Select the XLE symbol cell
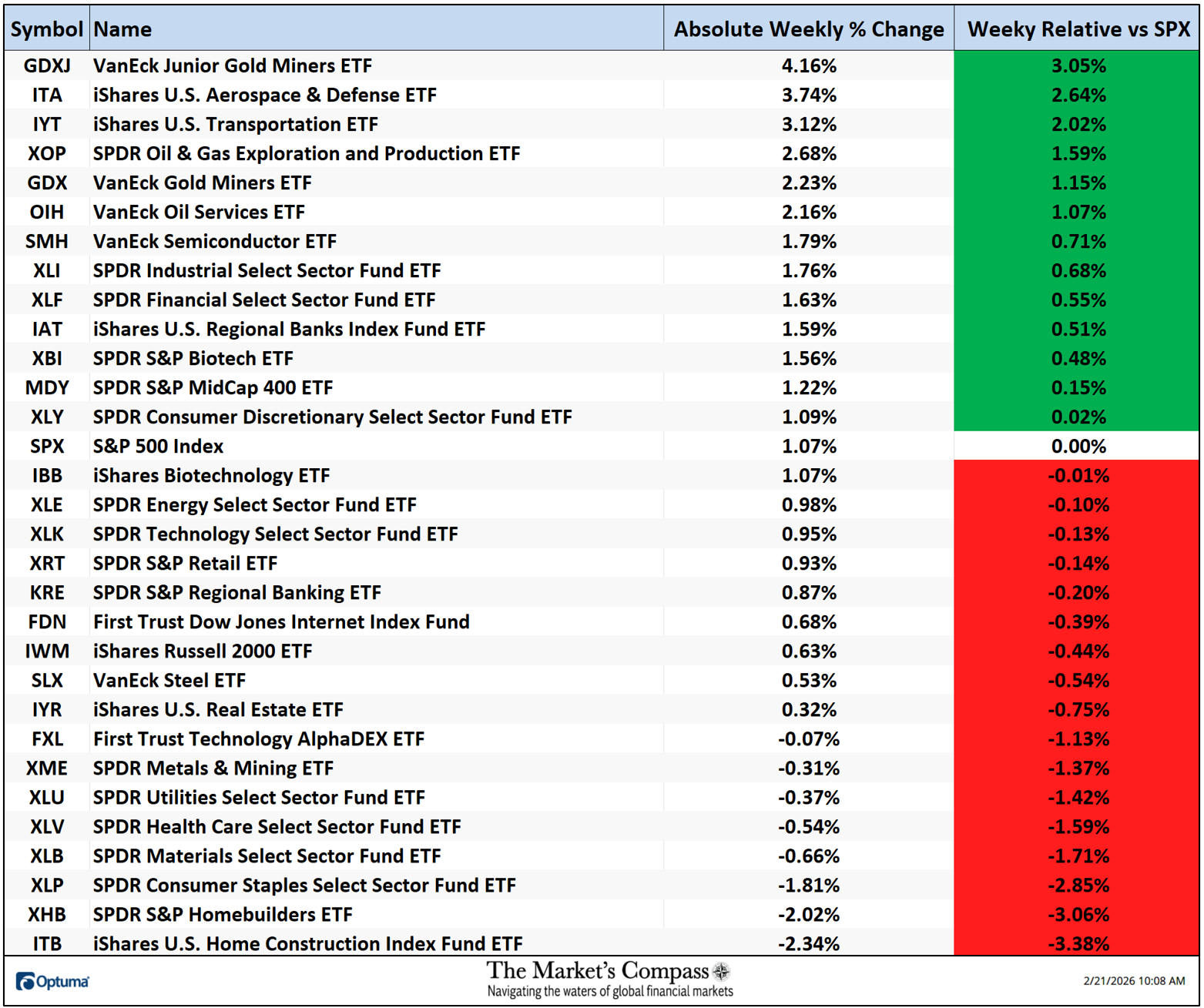This screenshot has width=1204, height=1008. [x=47, y=504]
